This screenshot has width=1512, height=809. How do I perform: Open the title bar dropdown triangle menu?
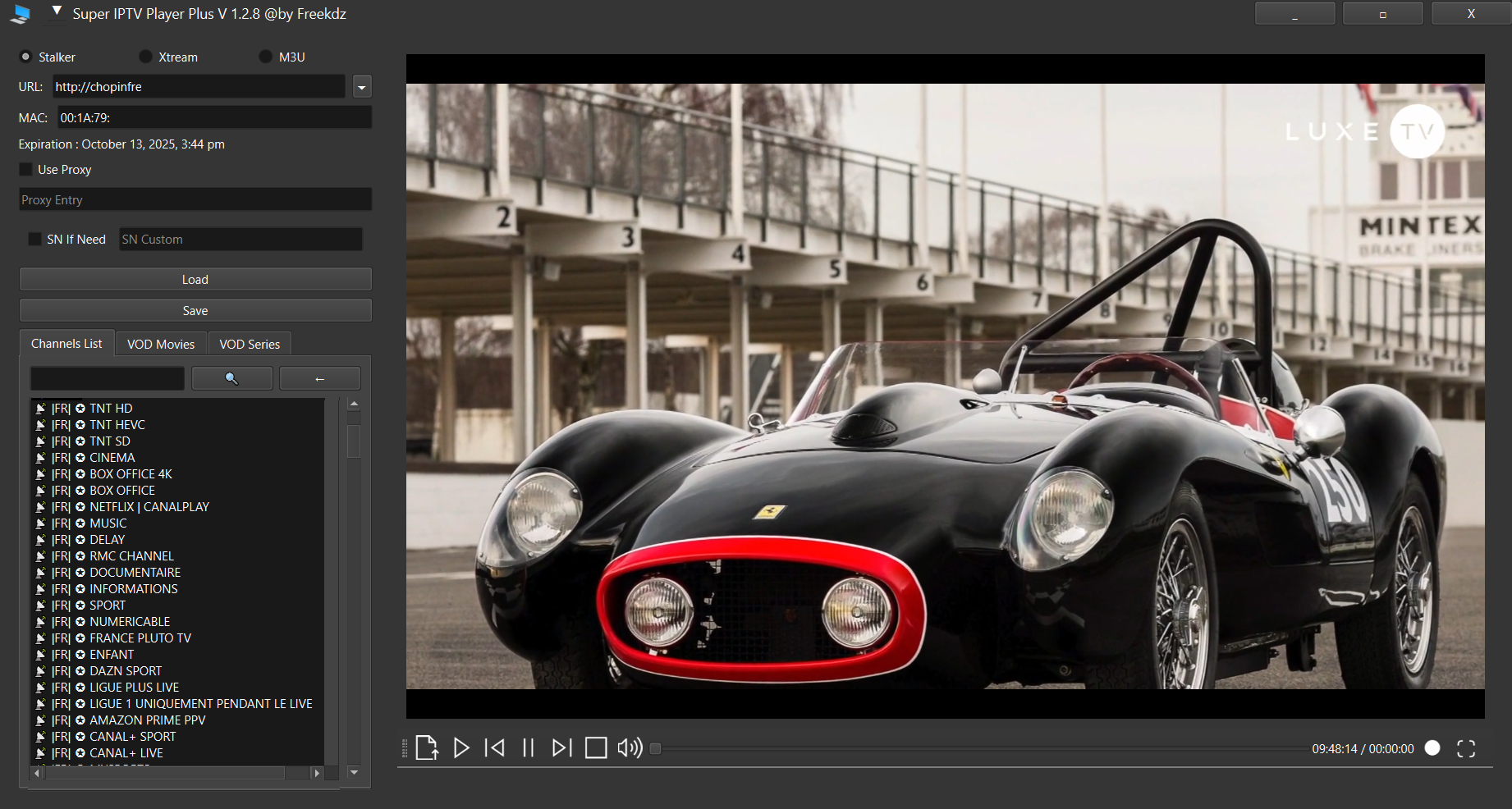[57, 11]
